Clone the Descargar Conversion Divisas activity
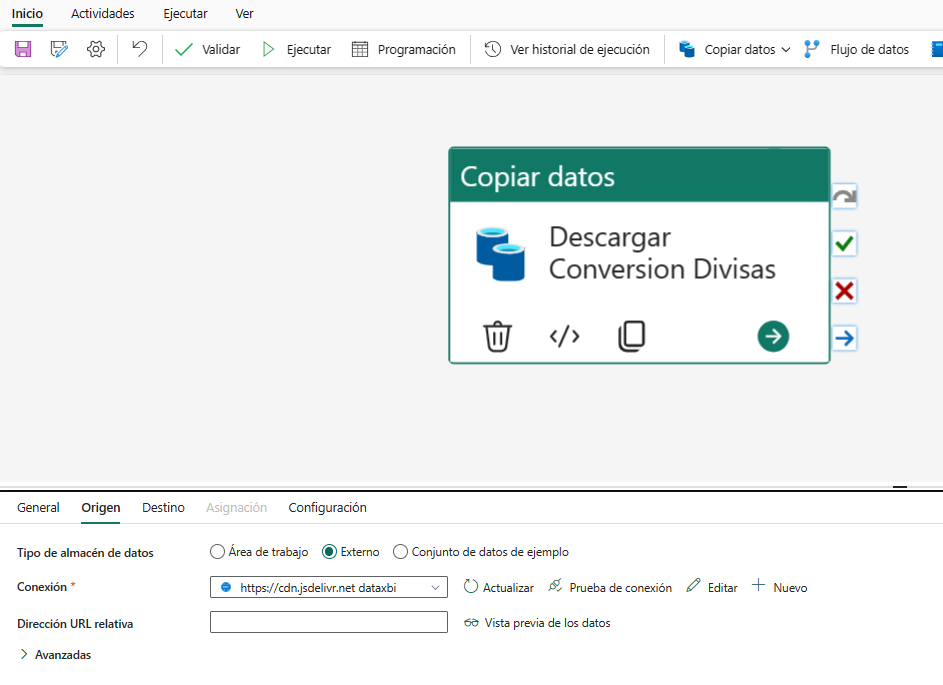This screenshot has height=685, width=943. 631,337
